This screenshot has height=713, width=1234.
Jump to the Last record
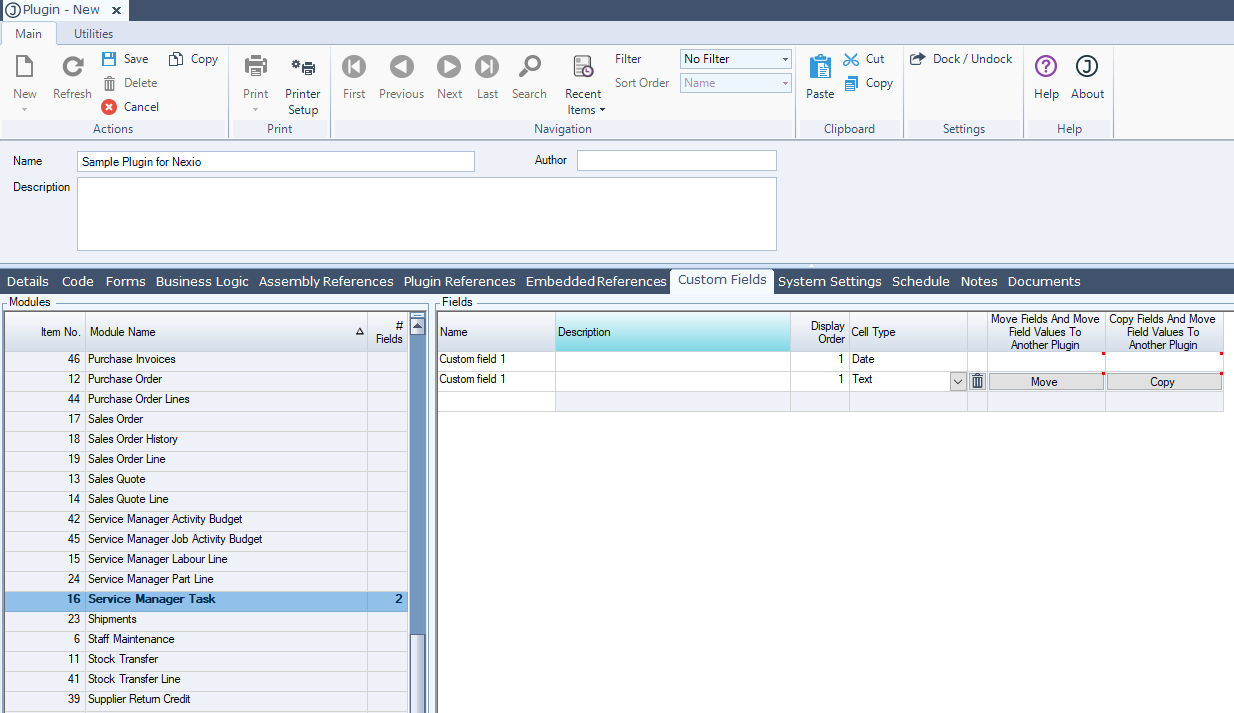[x=487, y=67]
